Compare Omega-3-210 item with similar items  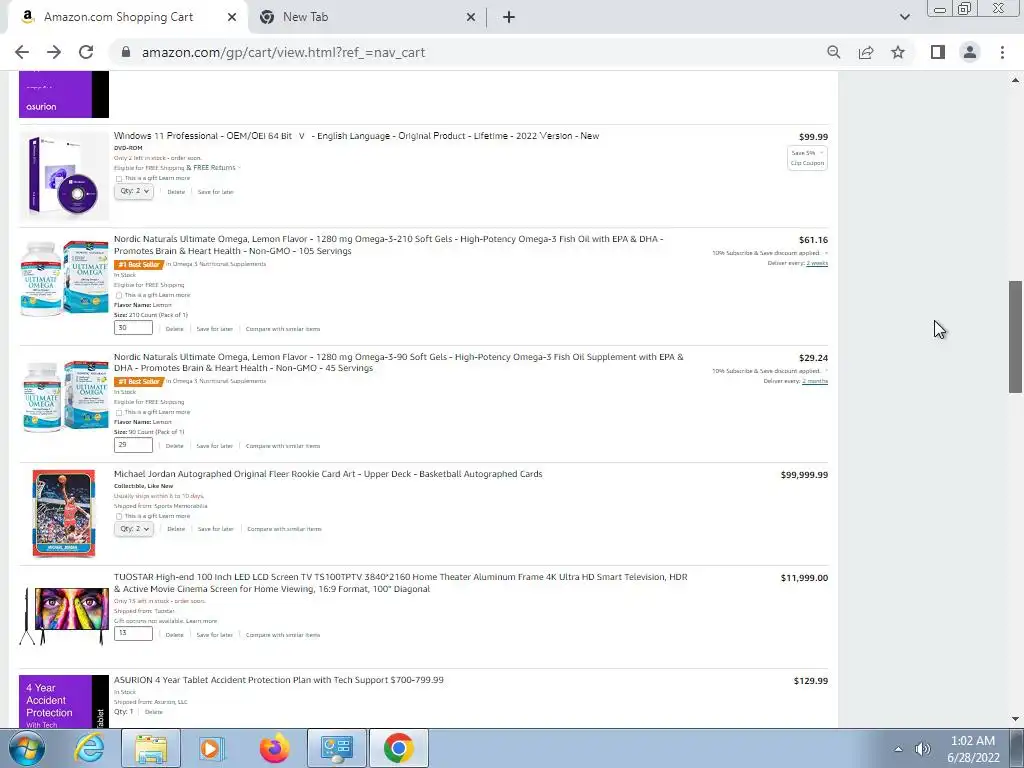[x=283, y=329]
